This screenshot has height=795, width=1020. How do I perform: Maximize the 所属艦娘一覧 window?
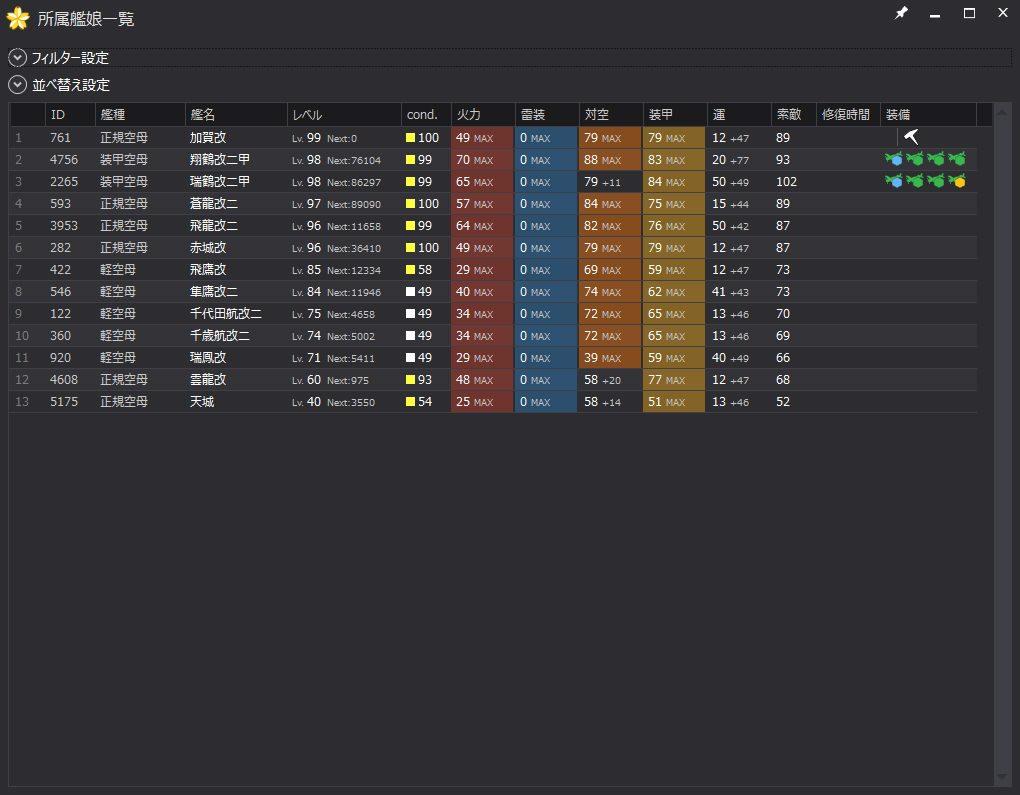(x=969, y=13)
